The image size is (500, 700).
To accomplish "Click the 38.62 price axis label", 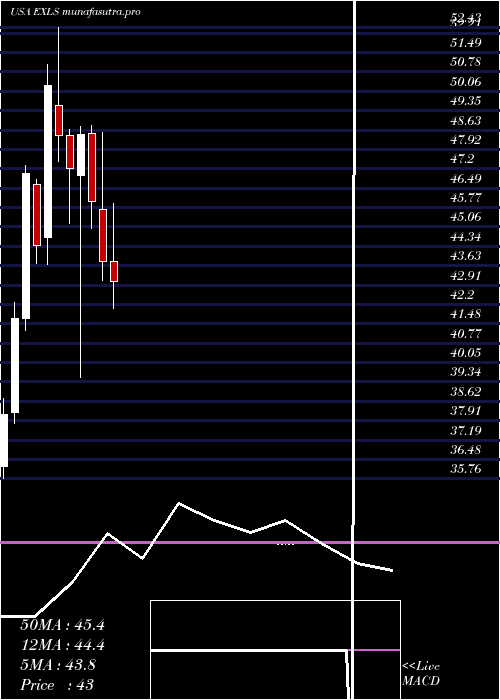I will (x=465, y=392).
